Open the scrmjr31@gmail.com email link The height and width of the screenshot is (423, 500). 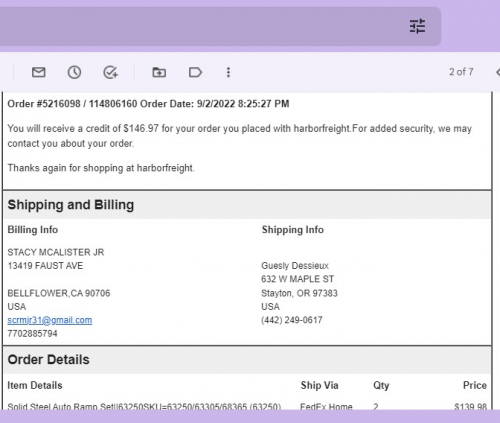point(50,320)
